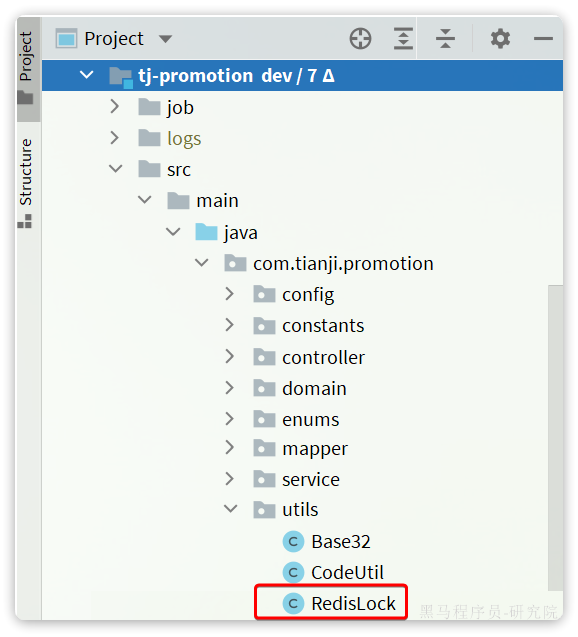Open the Project view dropdown arrow
The width and height of the screenshot is (578, 637).
pos(165,39)
